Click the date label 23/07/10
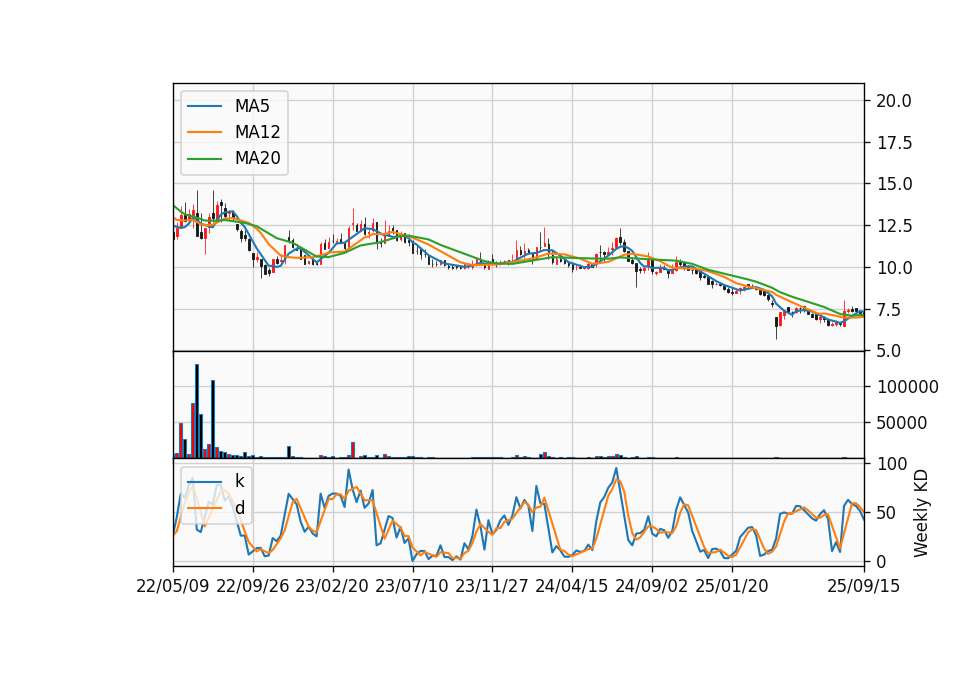 coord(412,586)
